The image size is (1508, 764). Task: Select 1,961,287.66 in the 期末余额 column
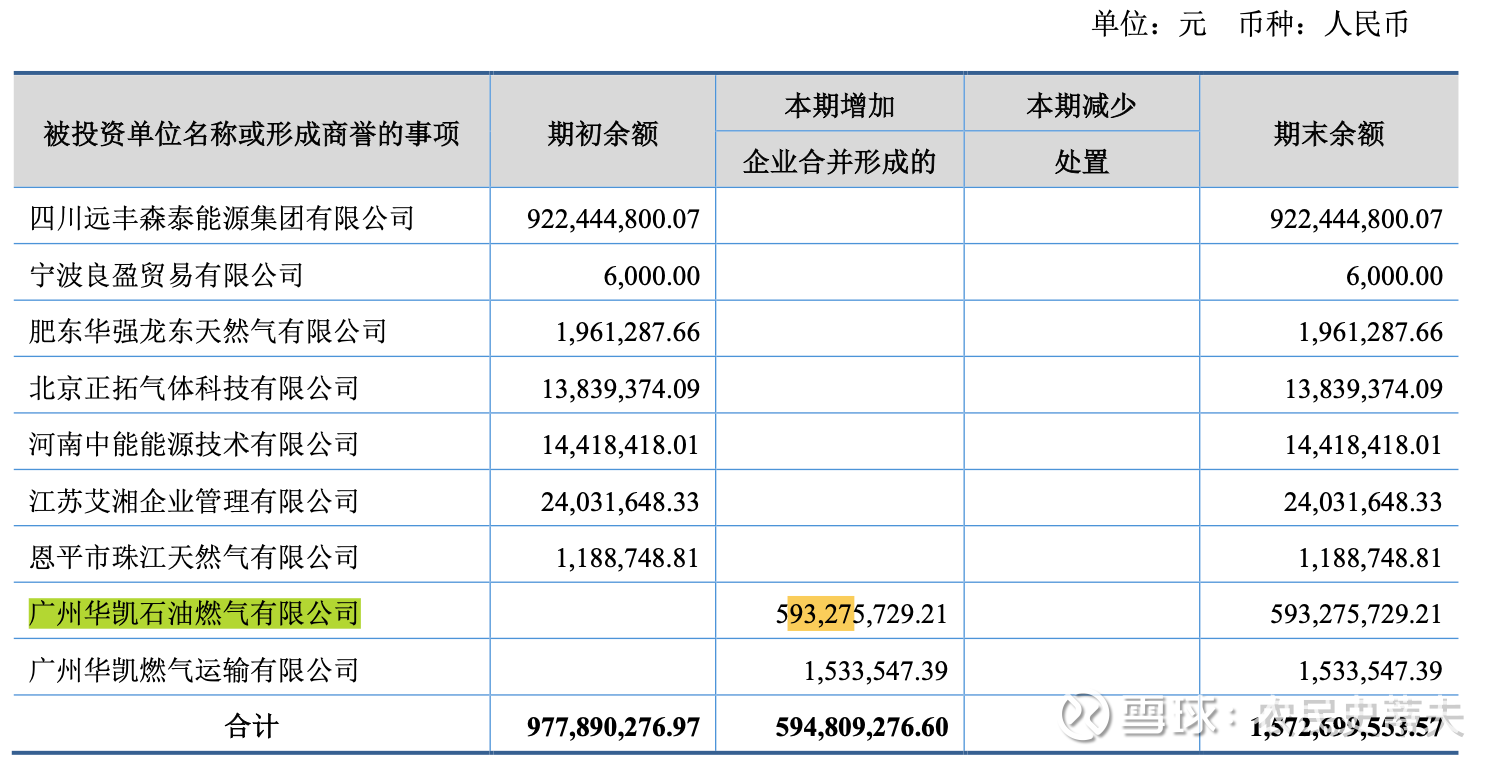point(1371,332)
